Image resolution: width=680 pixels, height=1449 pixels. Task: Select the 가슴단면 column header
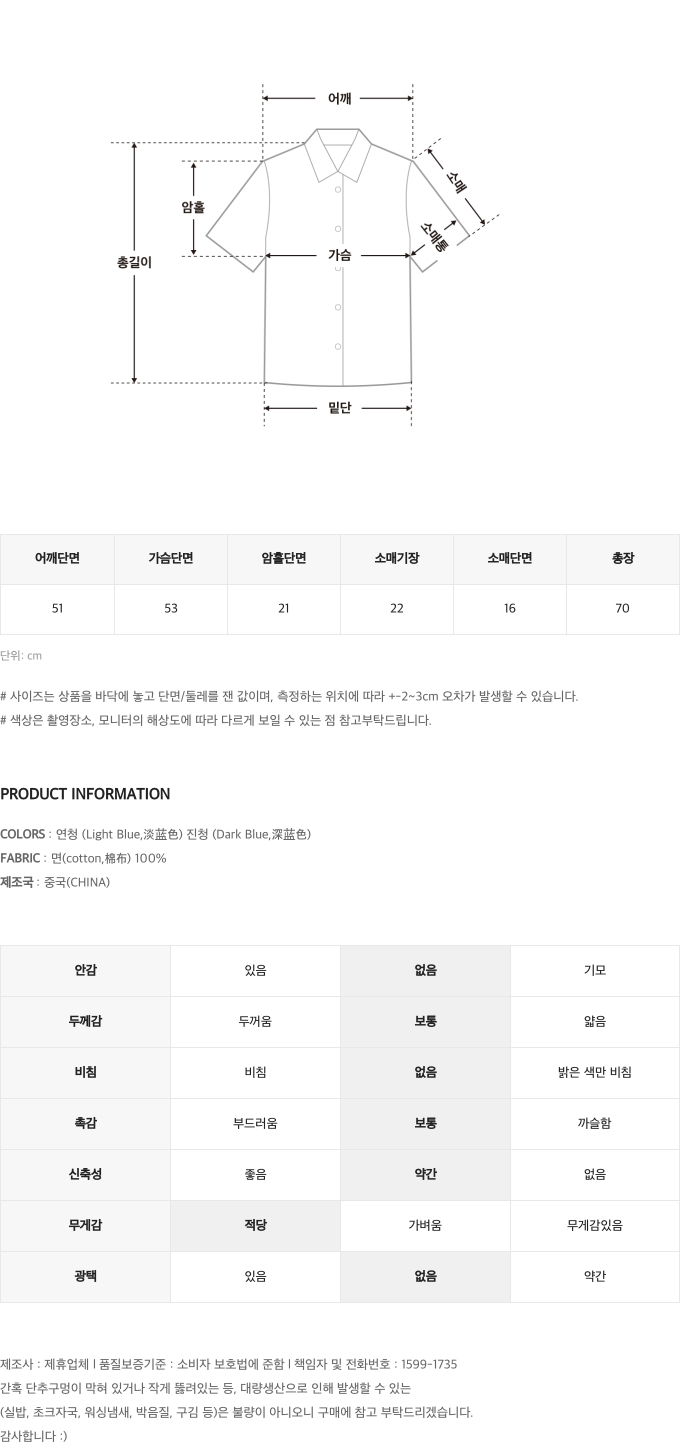tap(171, 559)
